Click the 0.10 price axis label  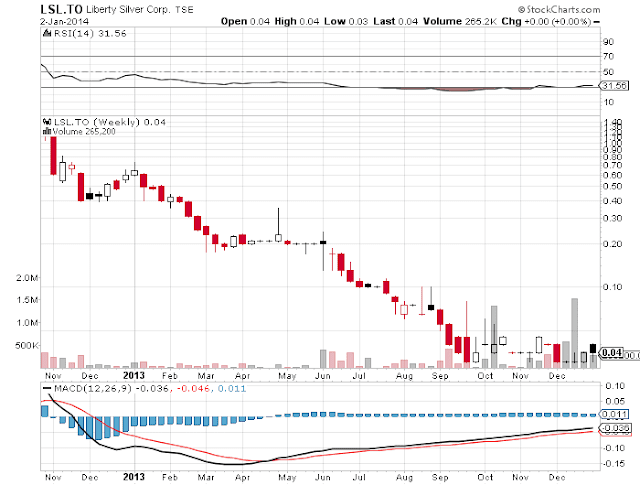pos(612,287)
